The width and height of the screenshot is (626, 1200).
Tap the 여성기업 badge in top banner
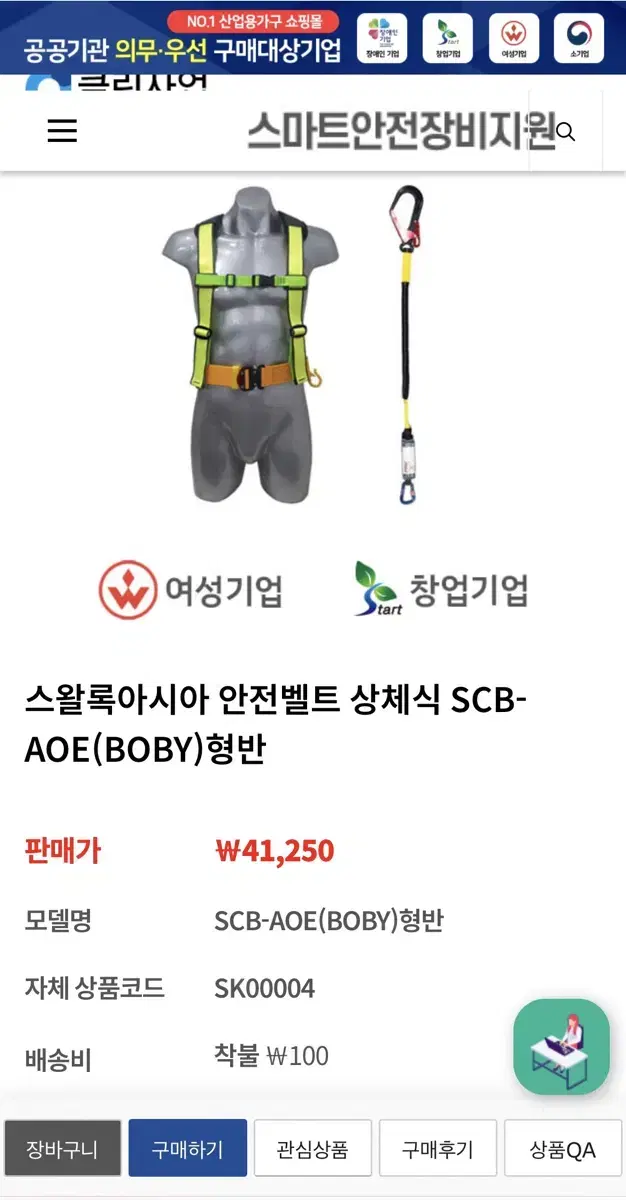click(x=513, y=38)
